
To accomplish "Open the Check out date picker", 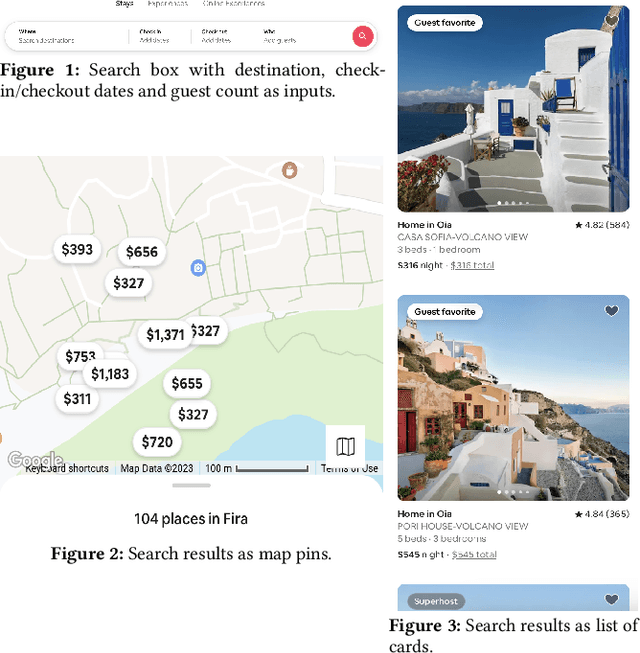I will pyautogui.click(x=217, y=36).
